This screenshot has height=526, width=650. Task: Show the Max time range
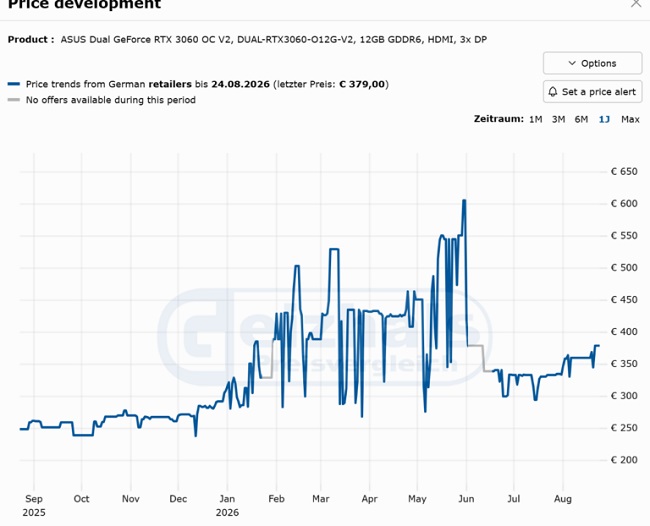click(x=630, y=119)
